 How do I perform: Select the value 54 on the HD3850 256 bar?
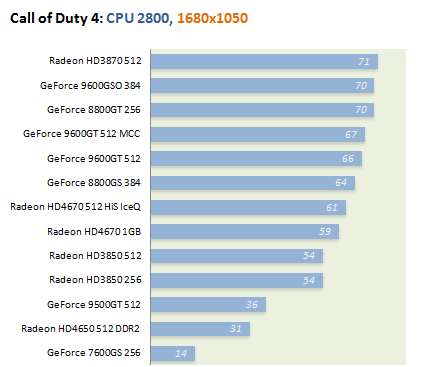point(309,281)
